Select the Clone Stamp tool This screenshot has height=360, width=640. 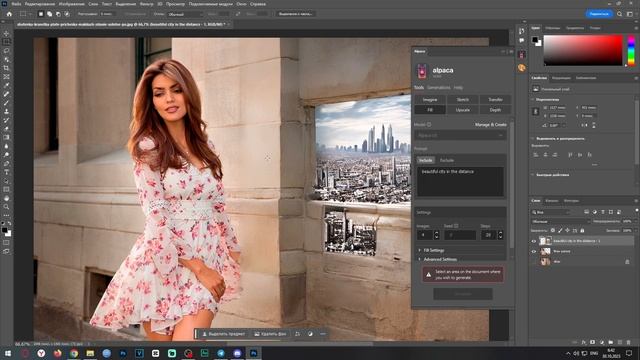tap(6, 111)
